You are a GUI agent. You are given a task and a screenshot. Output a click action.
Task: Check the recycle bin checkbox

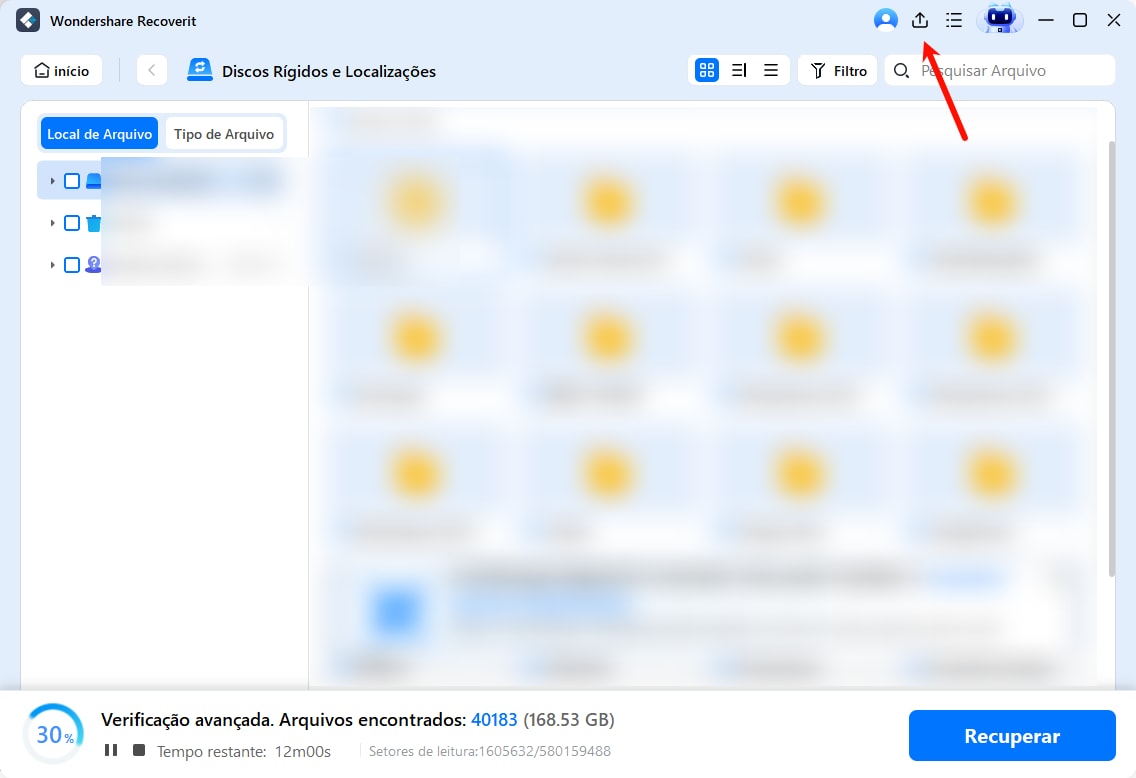pyautogui.click(x=72, y=223)
